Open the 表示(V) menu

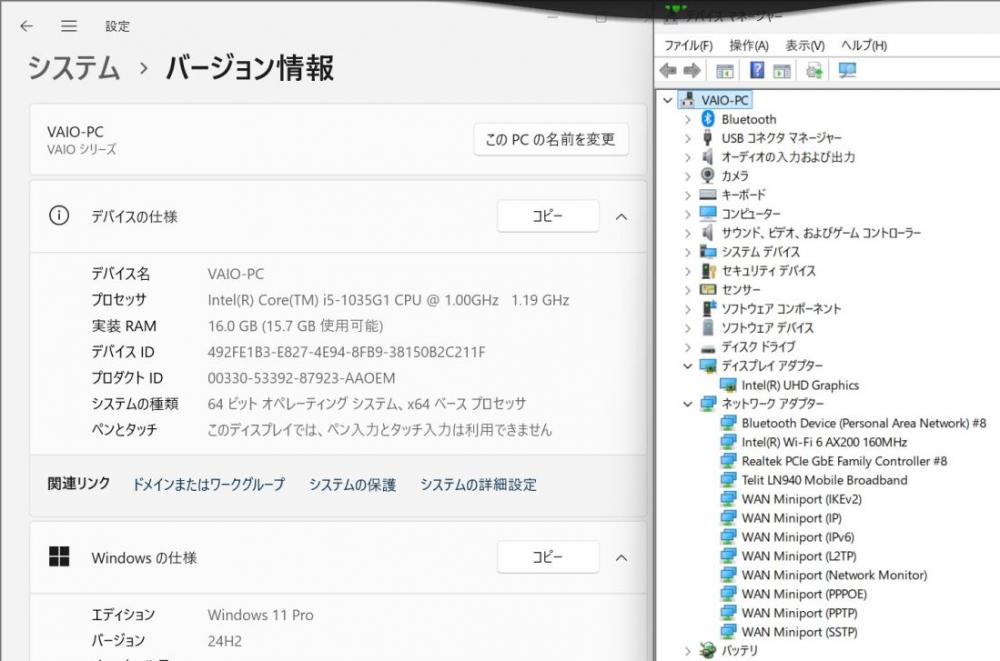click(x=805, y=45)
